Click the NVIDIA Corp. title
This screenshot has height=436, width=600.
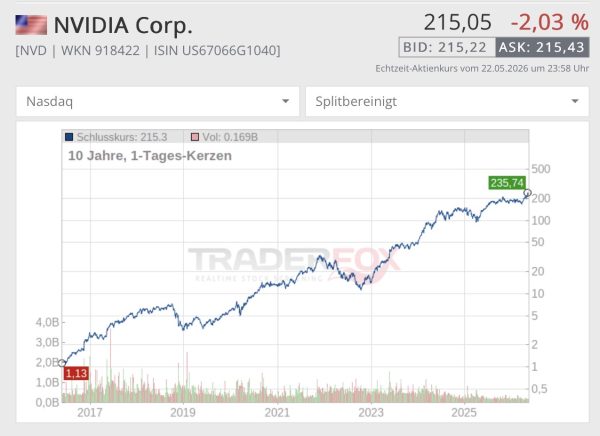(123, 25)
